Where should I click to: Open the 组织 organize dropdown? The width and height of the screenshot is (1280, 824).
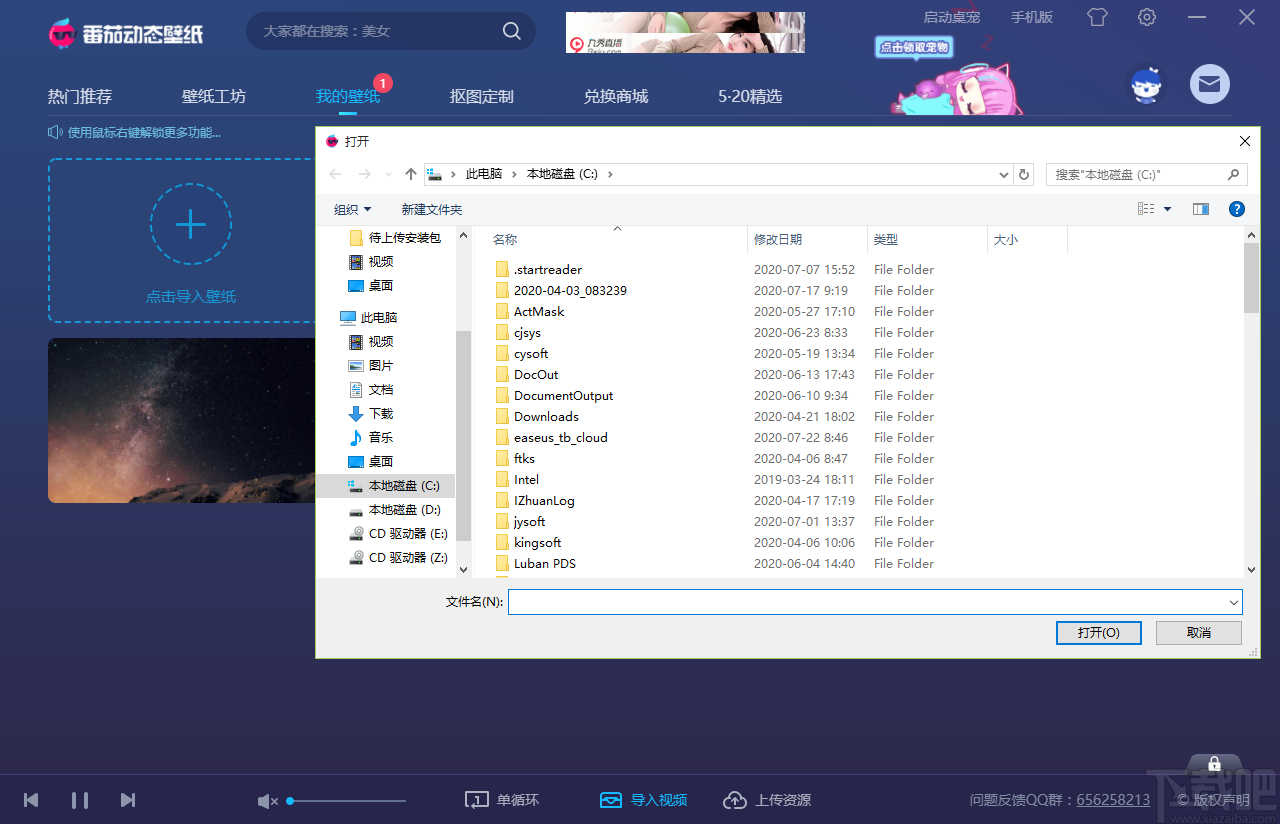click(x=352, y=209)
